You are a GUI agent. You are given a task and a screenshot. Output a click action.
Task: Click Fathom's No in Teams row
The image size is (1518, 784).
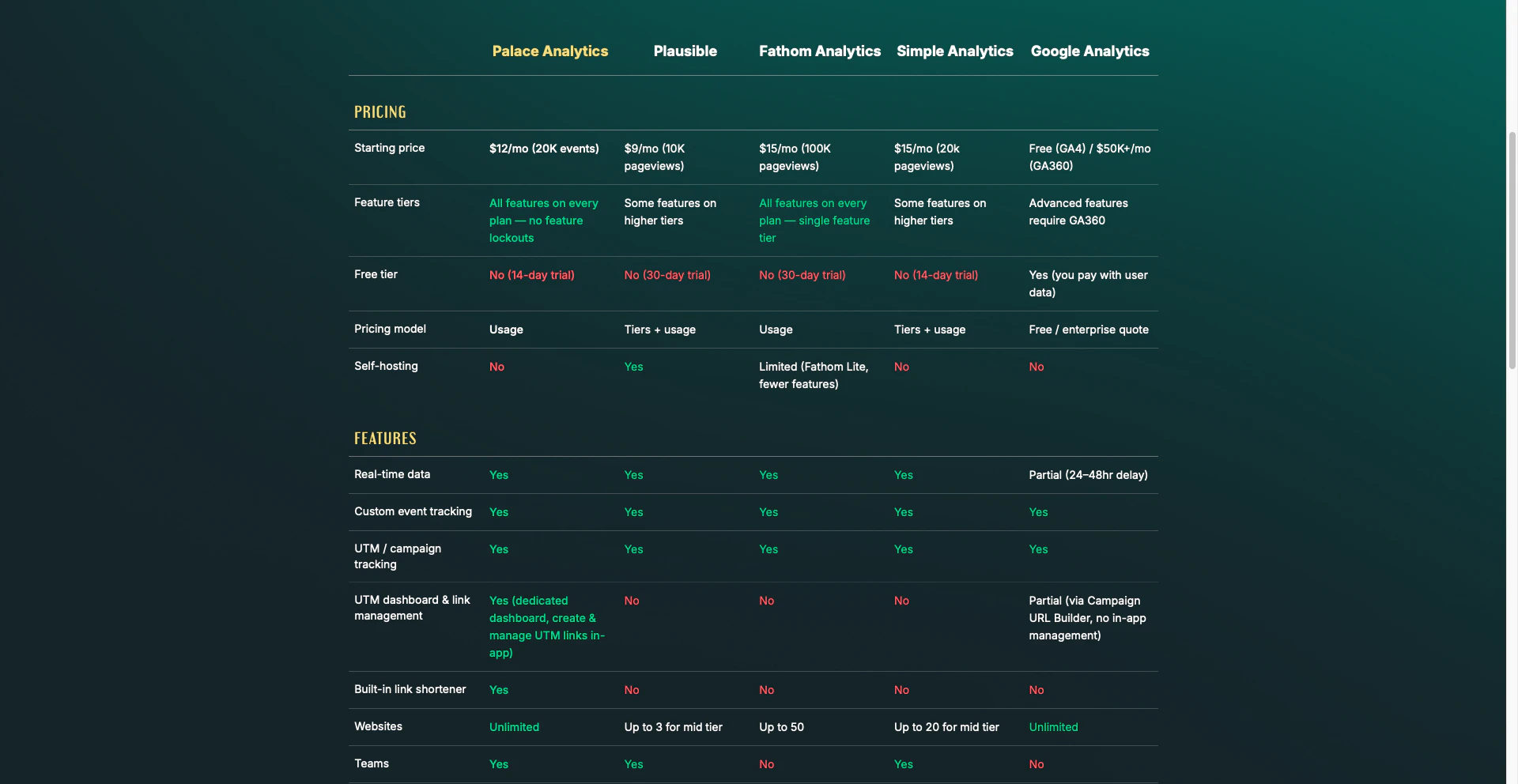(766, 764)
